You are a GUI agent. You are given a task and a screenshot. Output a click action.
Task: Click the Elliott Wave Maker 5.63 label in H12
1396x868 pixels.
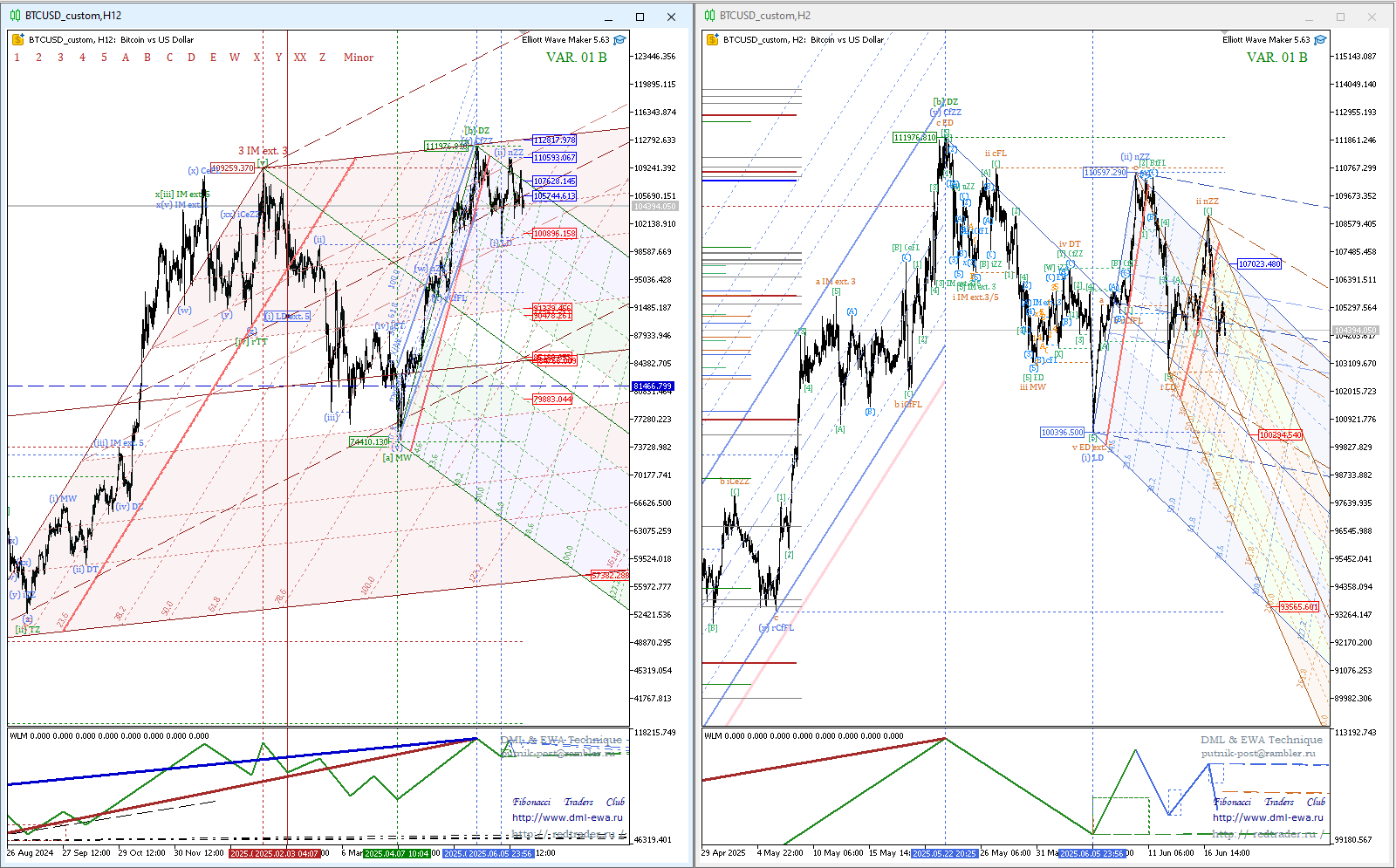click(x=565, y=39)
